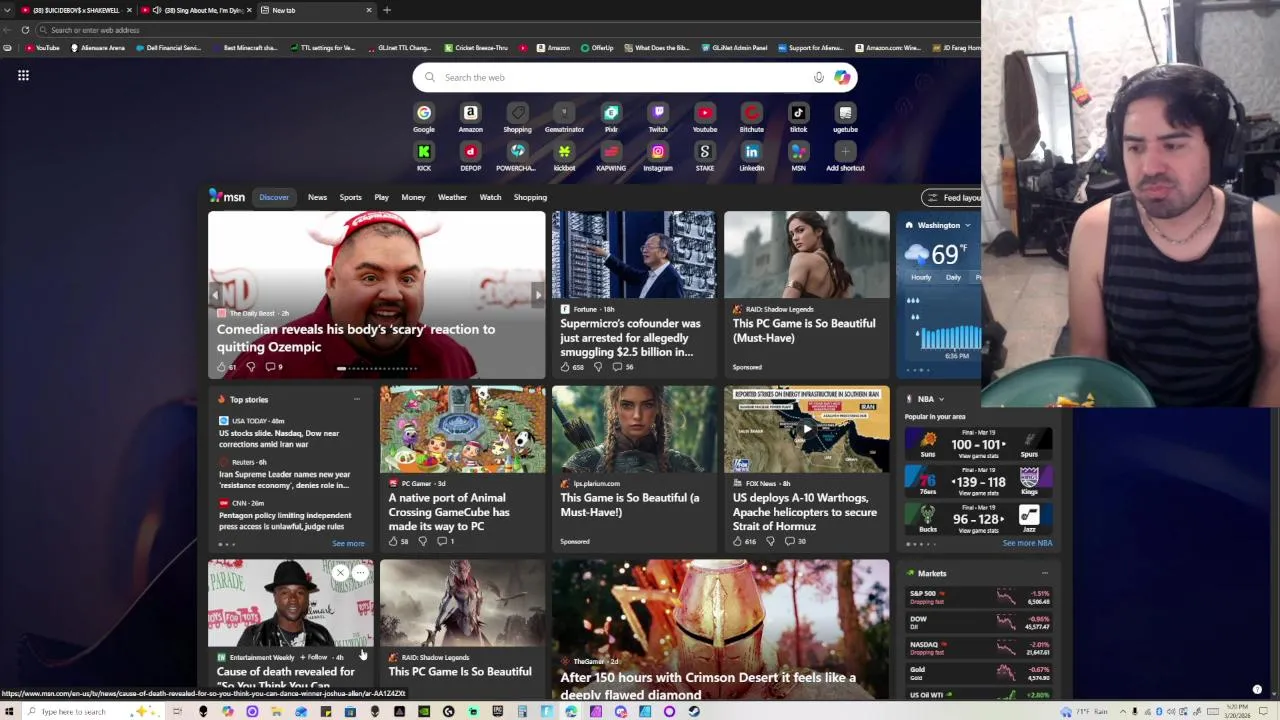The image size is (1280, 720).
Task: Open the Amazon shortcut tile
Action: point(470,118)
